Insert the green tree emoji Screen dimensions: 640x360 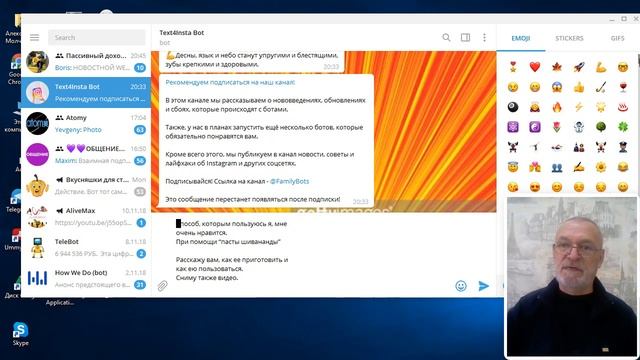601,127
